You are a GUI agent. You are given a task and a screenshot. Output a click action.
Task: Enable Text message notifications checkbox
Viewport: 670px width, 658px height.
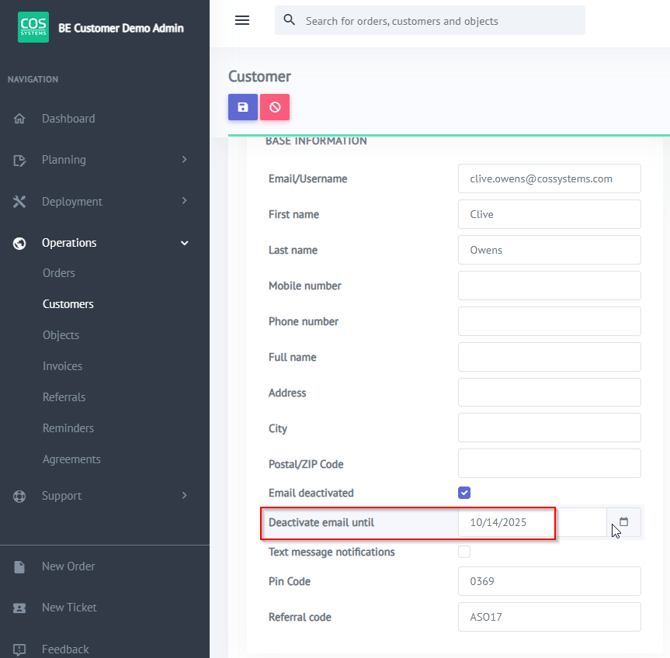(464, 552)
